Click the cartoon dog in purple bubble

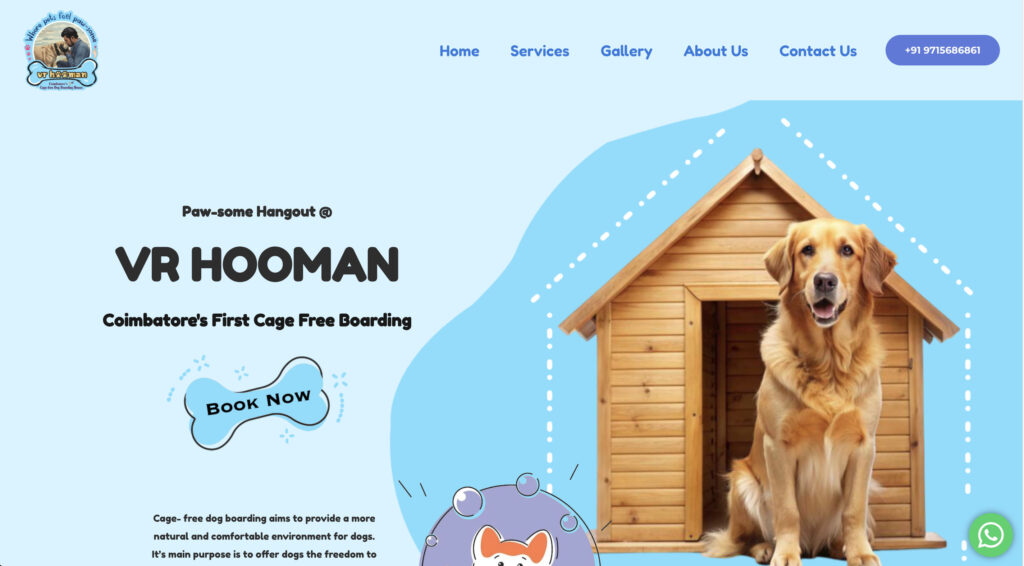point(513,546)
